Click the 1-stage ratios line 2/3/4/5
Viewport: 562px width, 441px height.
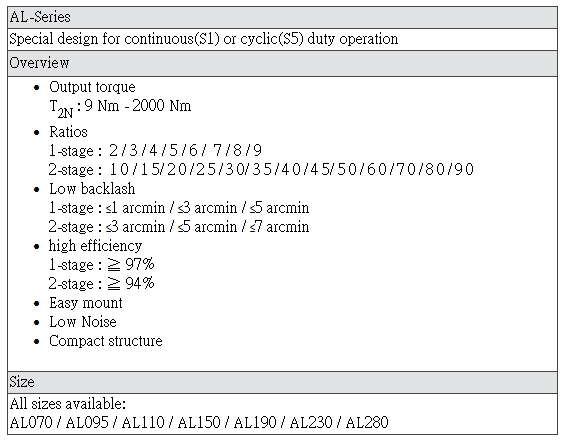click(x=155, y=151)
